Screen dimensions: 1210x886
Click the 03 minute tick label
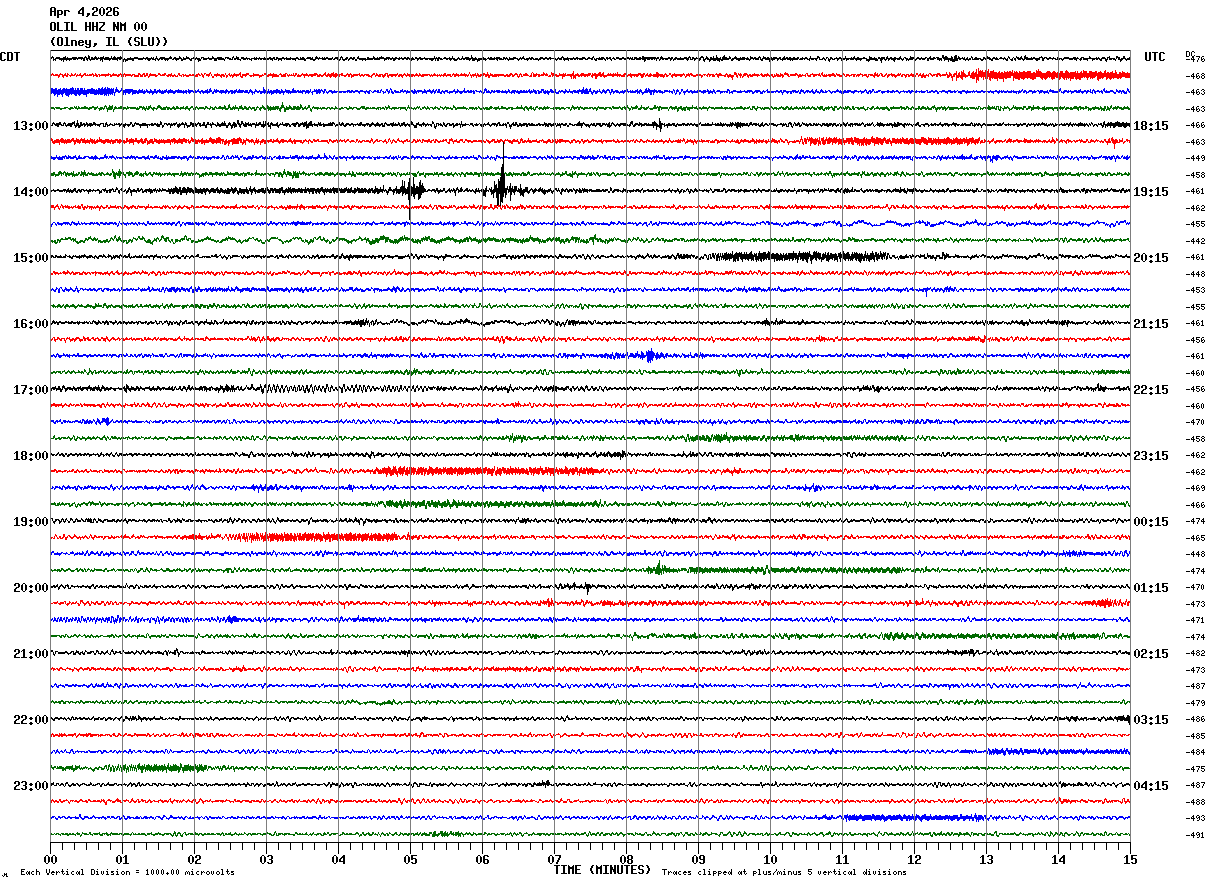click(266, 860)
